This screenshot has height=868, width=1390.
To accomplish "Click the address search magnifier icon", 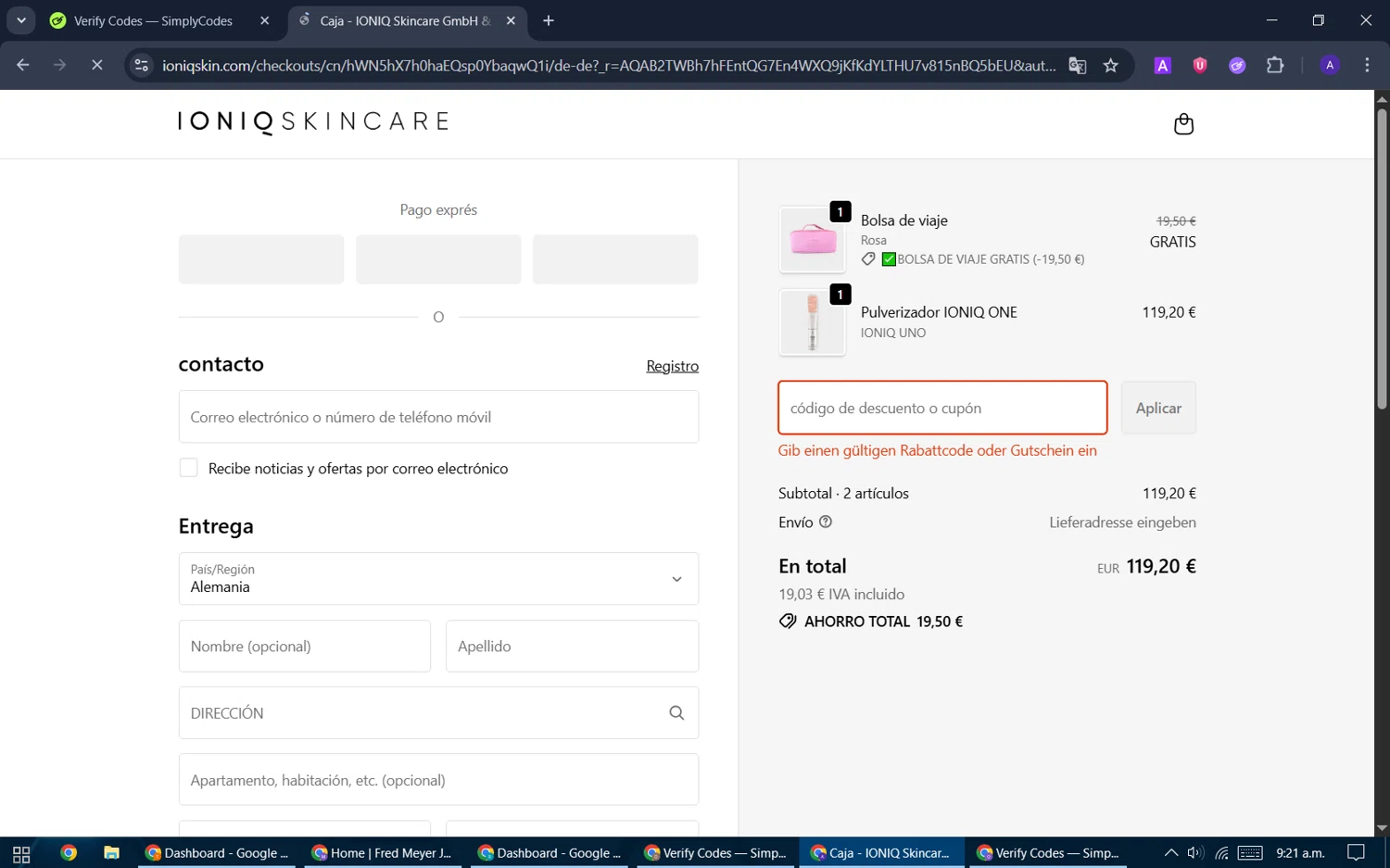I will coord(676,712).
